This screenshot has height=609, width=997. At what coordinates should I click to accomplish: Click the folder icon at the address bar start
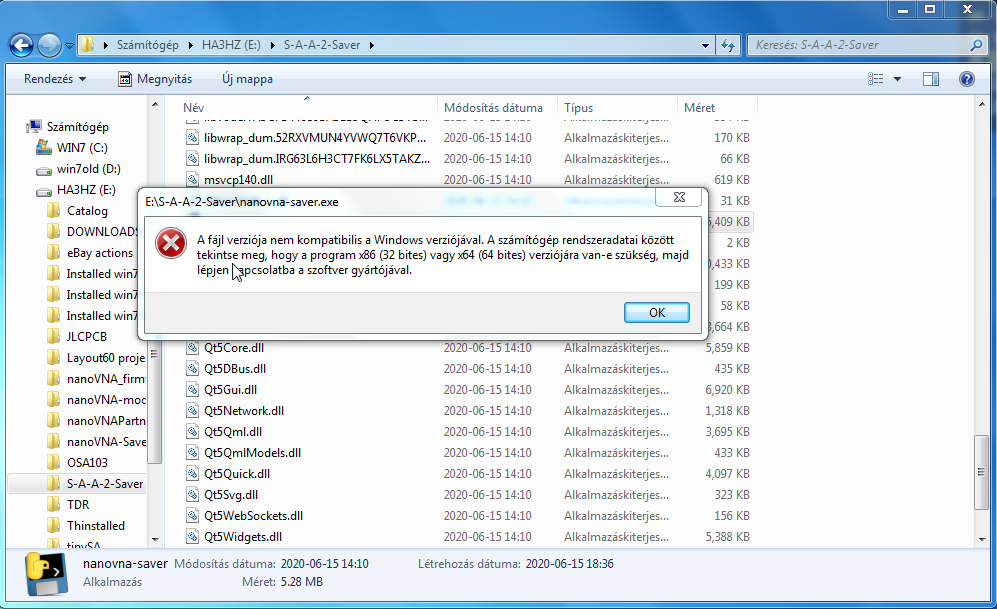tap(87, 45)
